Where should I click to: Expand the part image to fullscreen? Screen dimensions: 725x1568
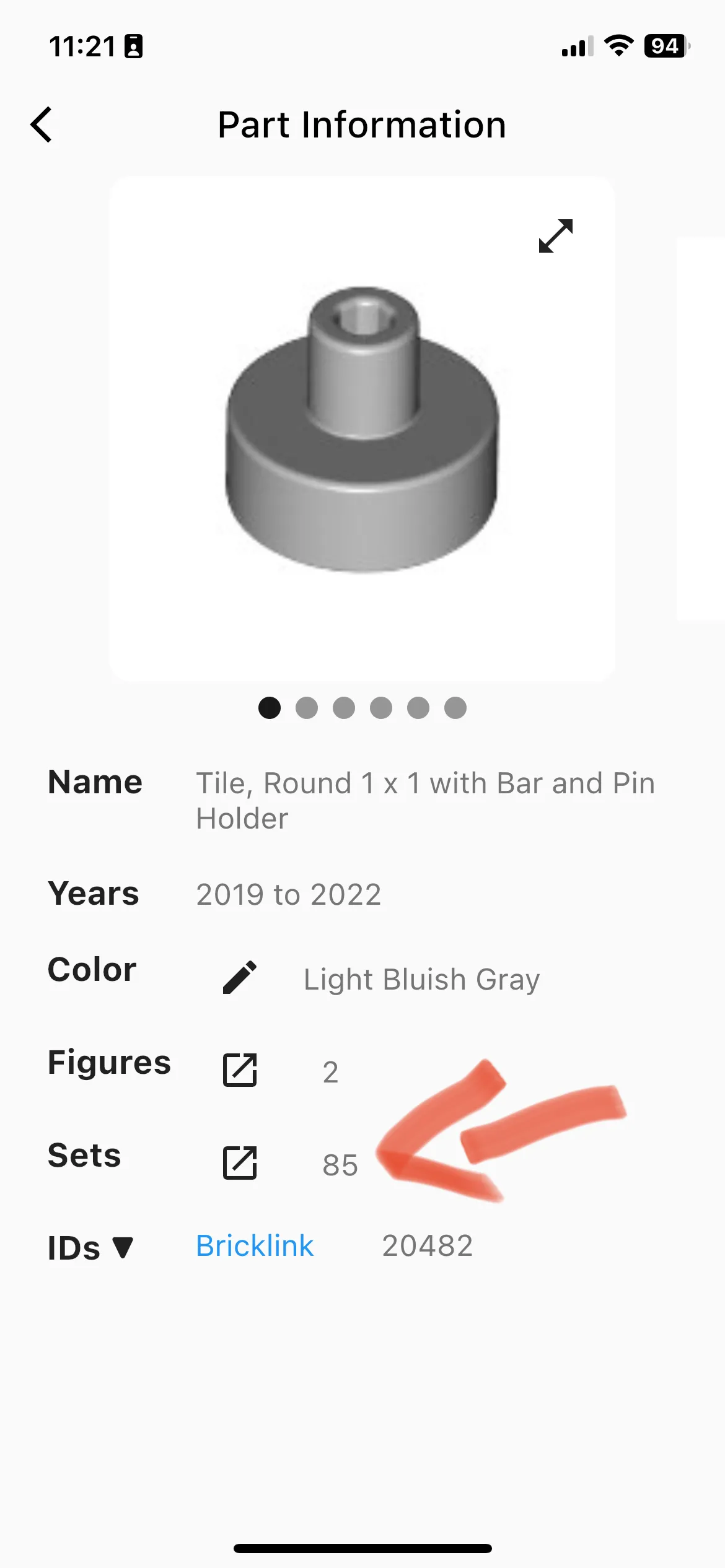556,236
